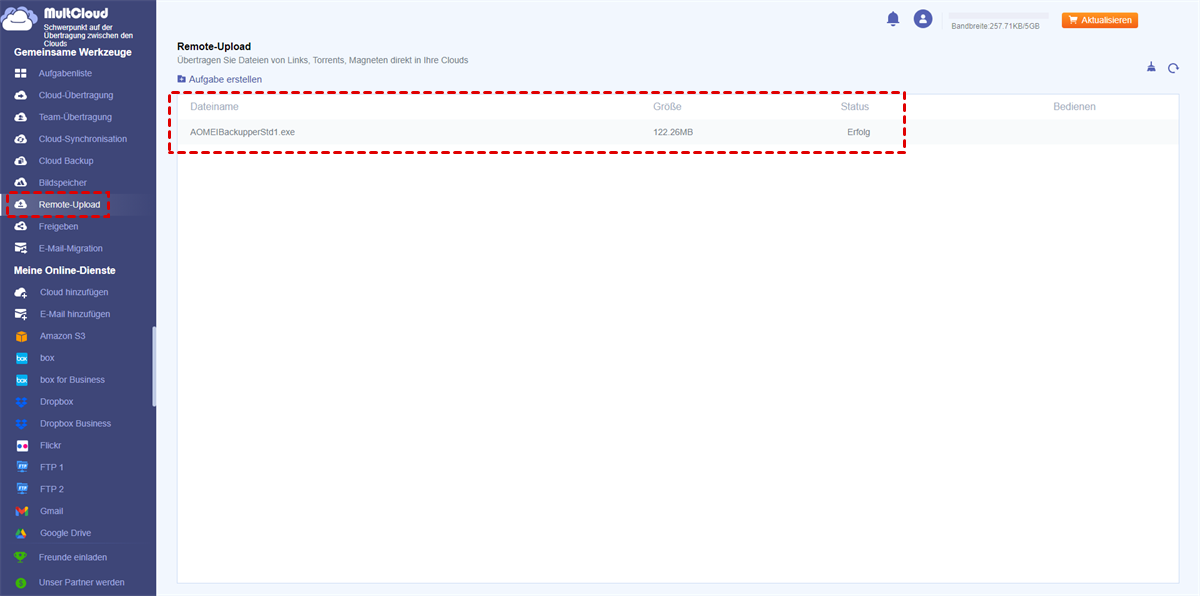Click the Freigeben folder icon
1200x596 pixels.
tap(21, 226)
